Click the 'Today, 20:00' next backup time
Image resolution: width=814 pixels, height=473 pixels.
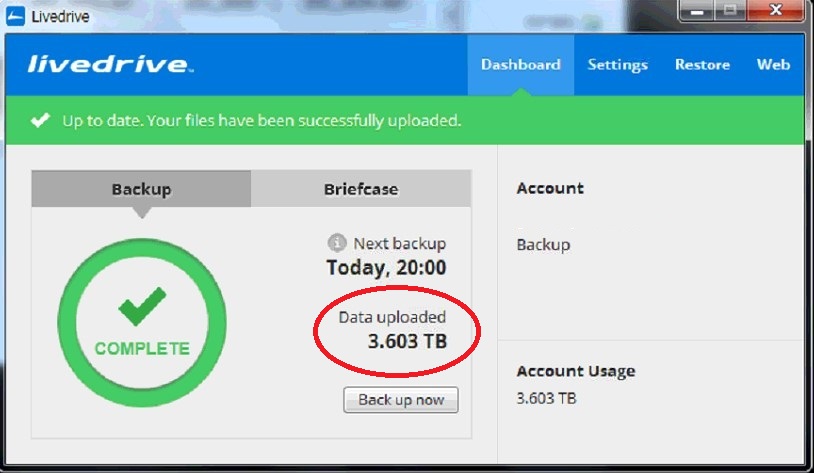[x=386, y=268]
